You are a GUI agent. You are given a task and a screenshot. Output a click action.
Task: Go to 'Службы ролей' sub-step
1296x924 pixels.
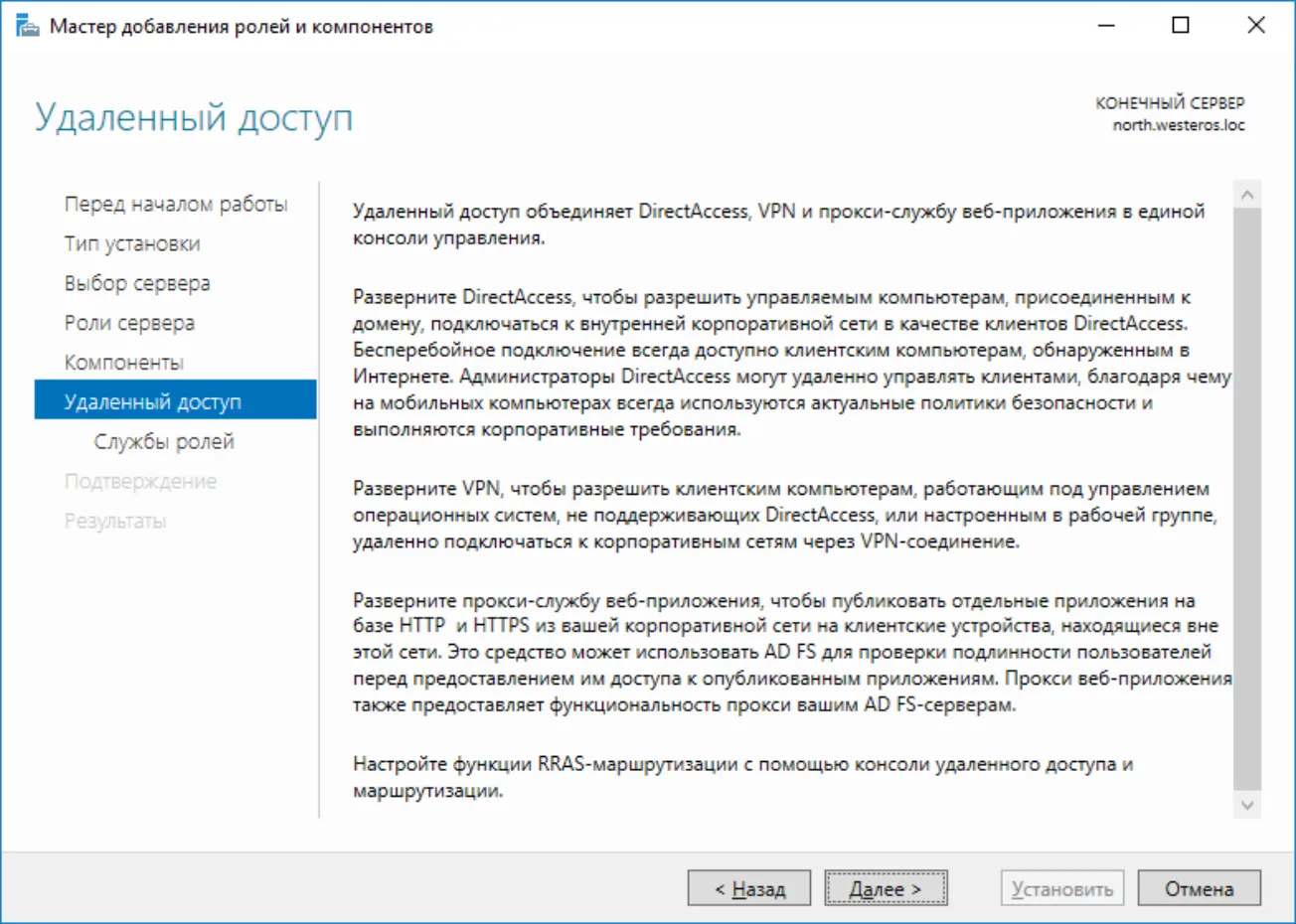click(164, 441)
